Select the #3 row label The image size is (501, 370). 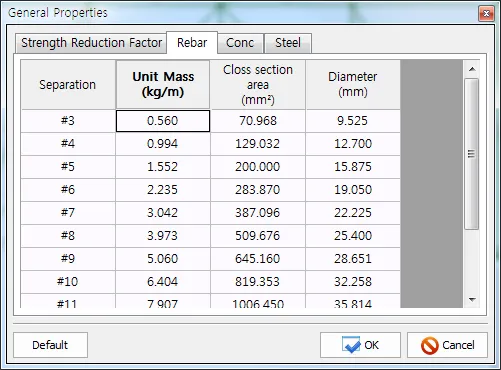coord(68,121)
